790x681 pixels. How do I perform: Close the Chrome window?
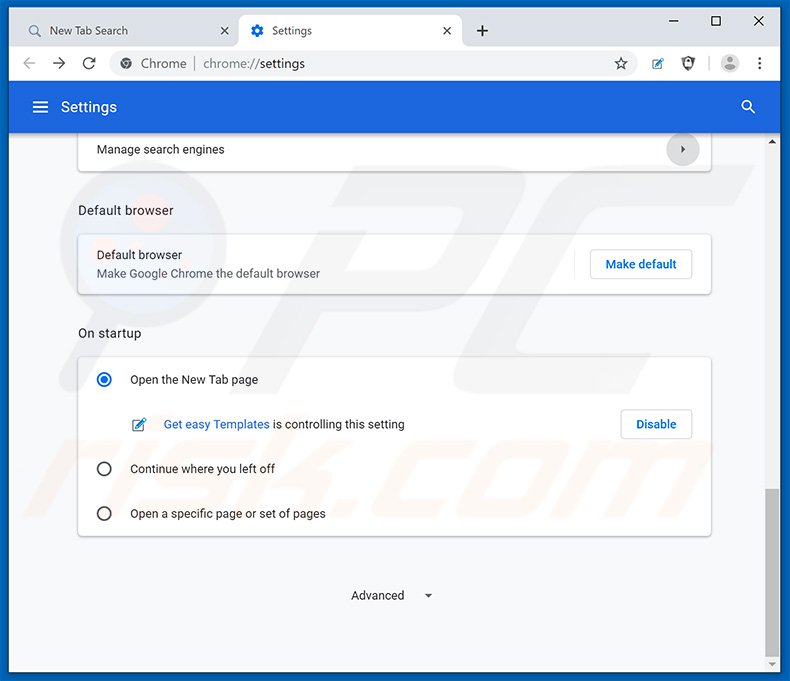[758, 21]
